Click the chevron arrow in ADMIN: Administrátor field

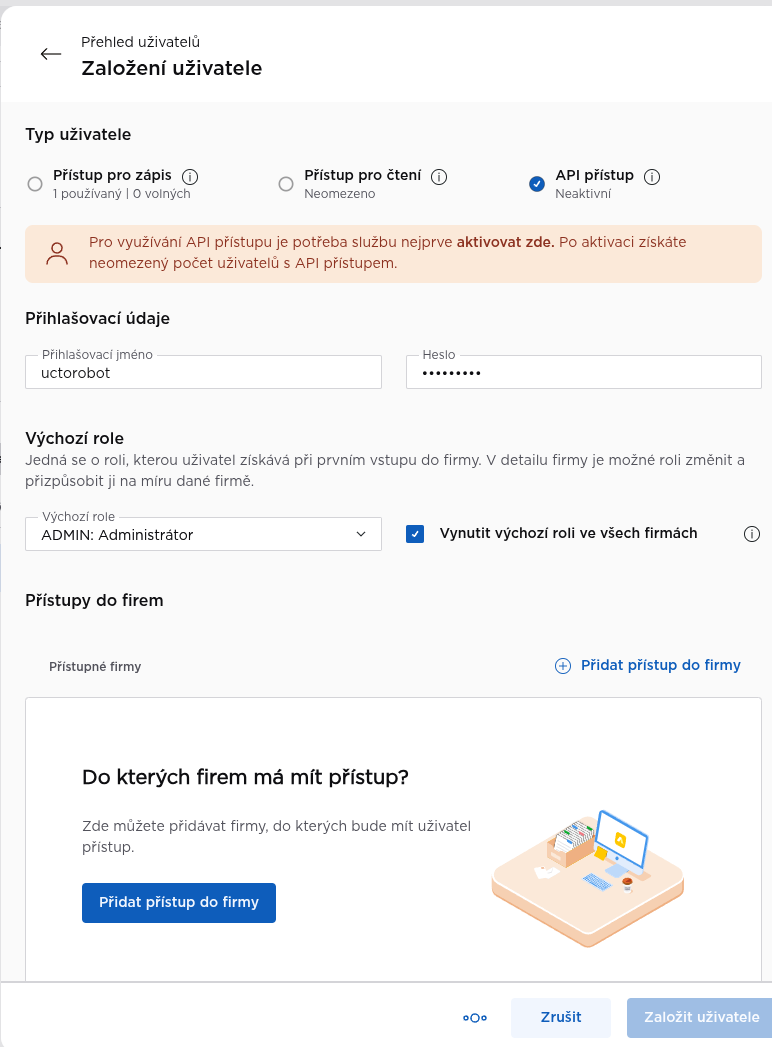click(361, 534)
